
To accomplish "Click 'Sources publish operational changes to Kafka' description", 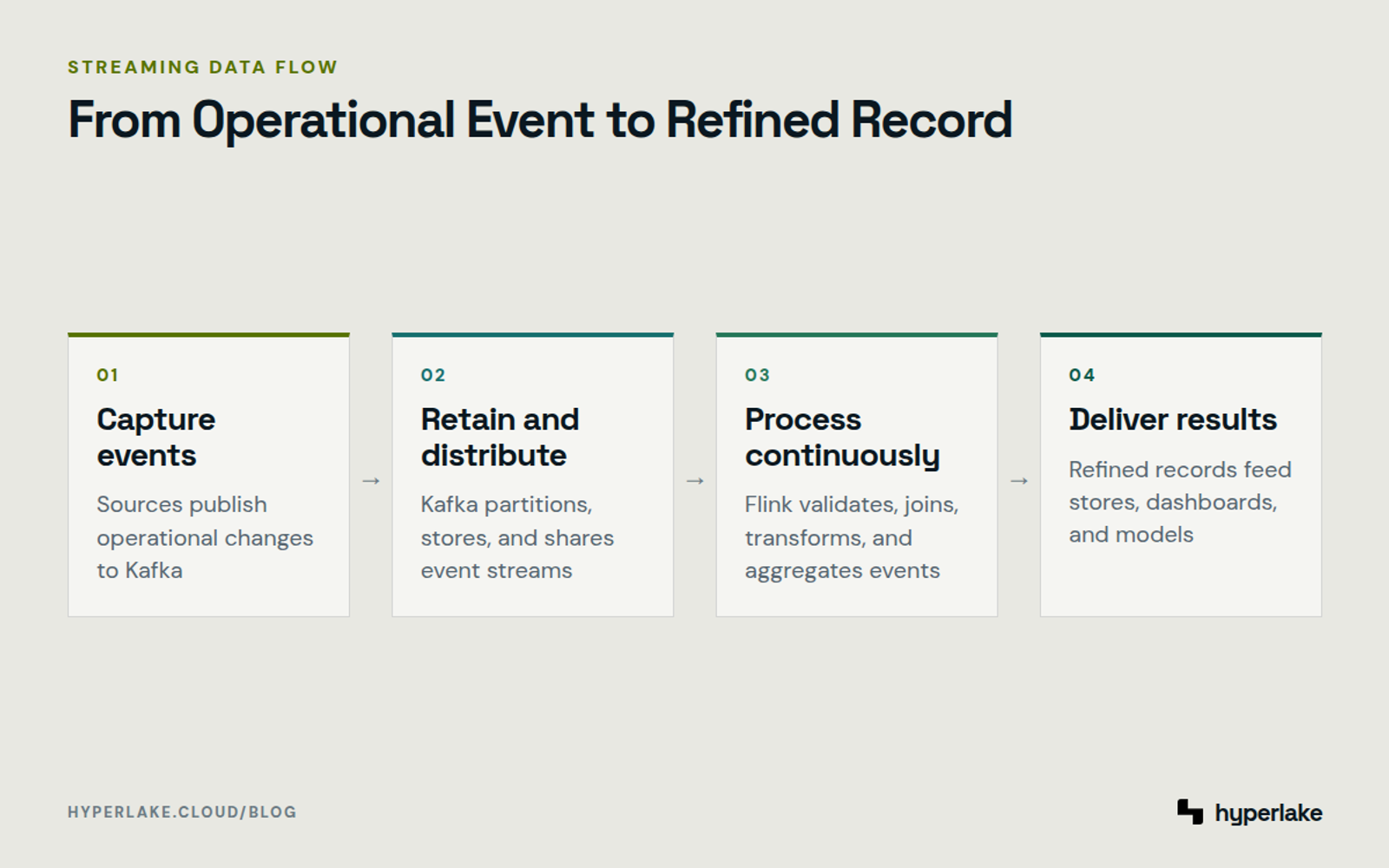I will [205, 537].
